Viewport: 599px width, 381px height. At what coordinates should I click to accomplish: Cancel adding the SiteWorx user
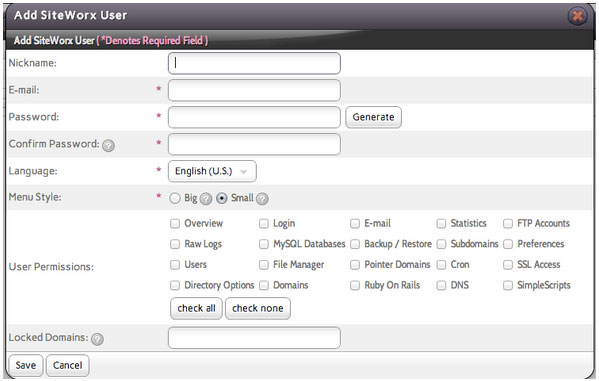68,365
